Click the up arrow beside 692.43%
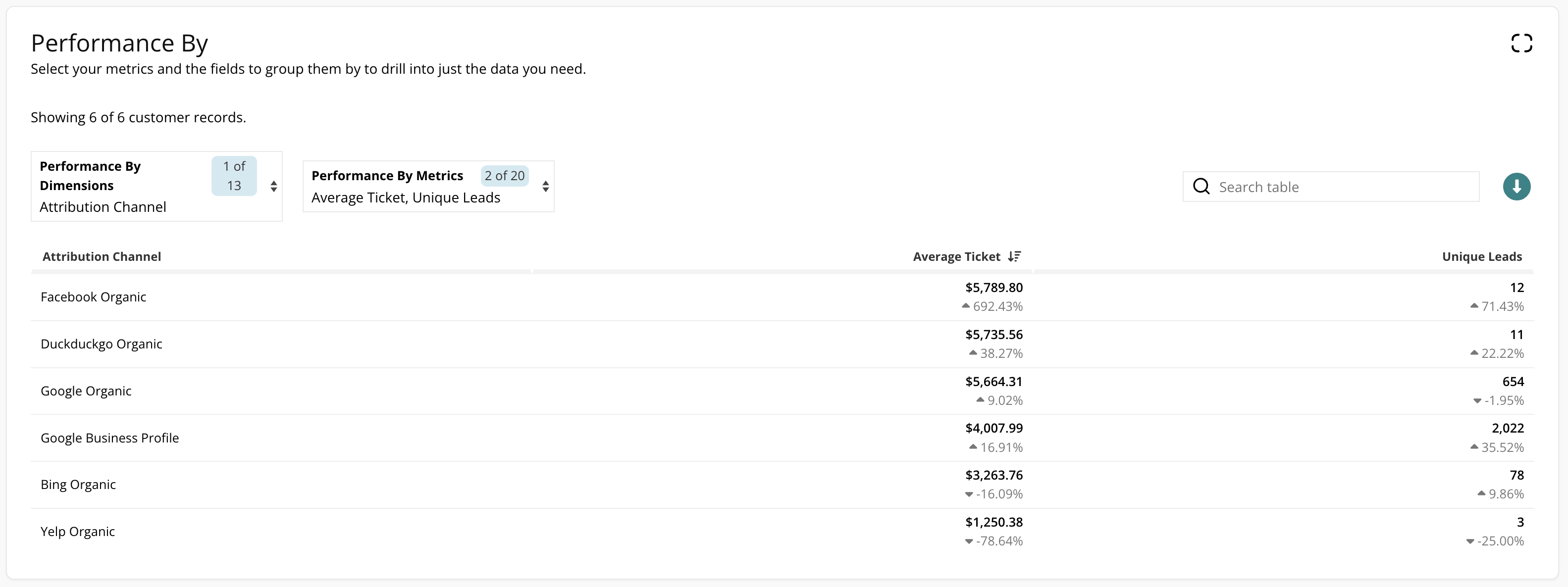Screen dimensions: 1568x587 965,306
